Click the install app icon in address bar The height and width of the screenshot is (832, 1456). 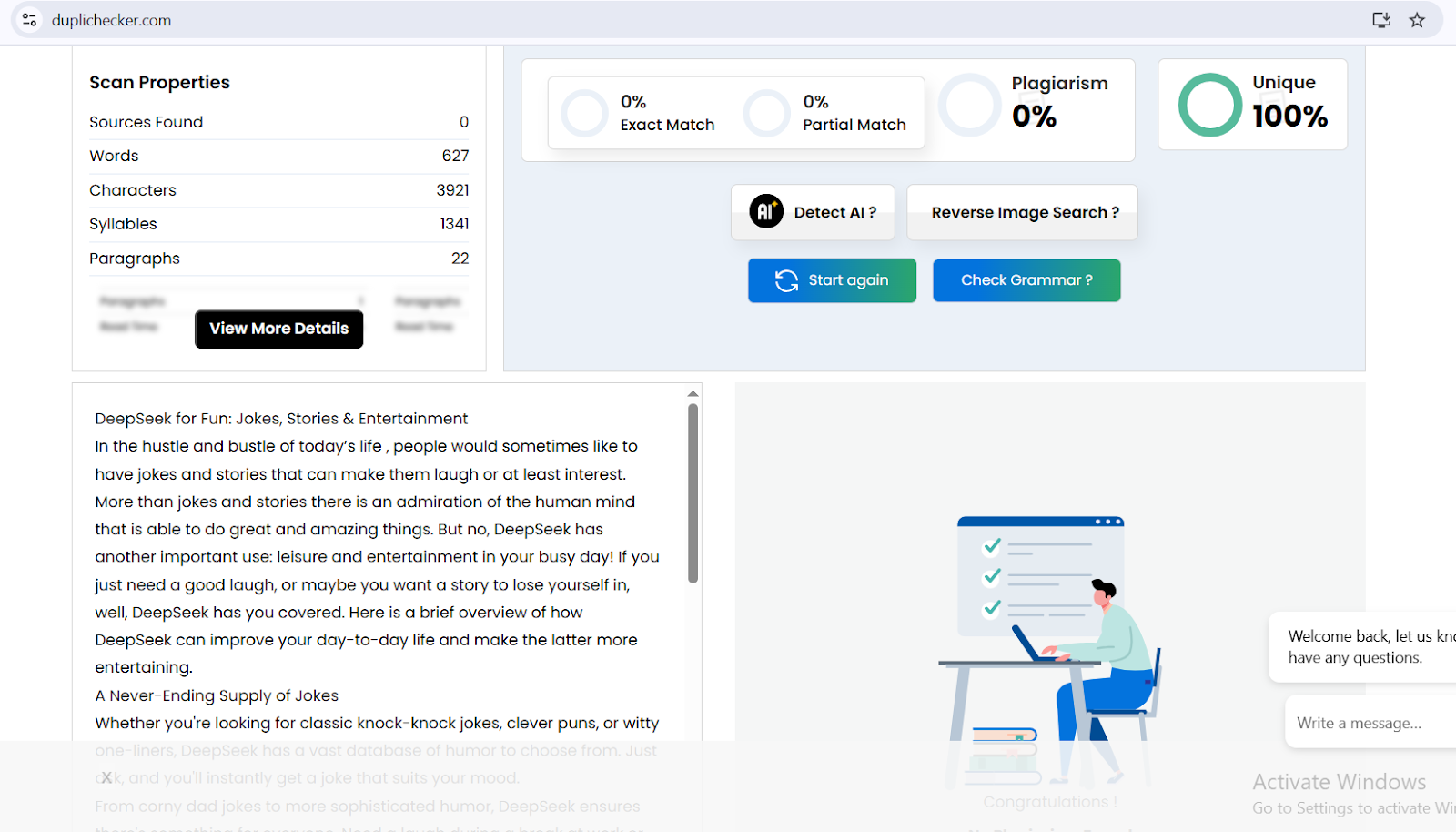[1381, 20]
